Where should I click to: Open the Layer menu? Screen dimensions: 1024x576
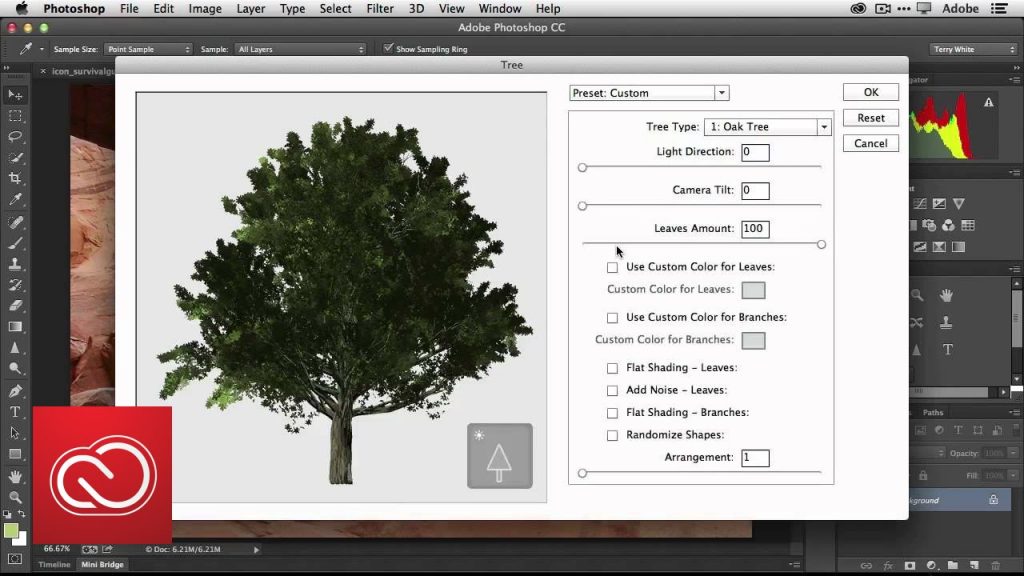pos(250,9)
